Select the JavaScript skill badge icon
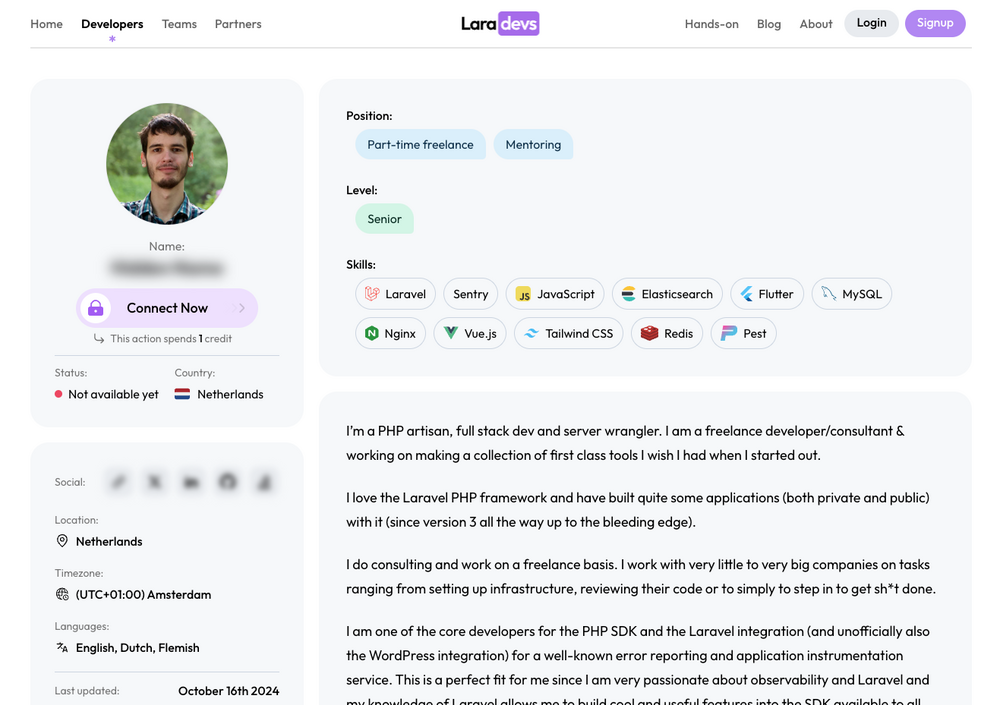The image size is (1000, 705). 523,294
